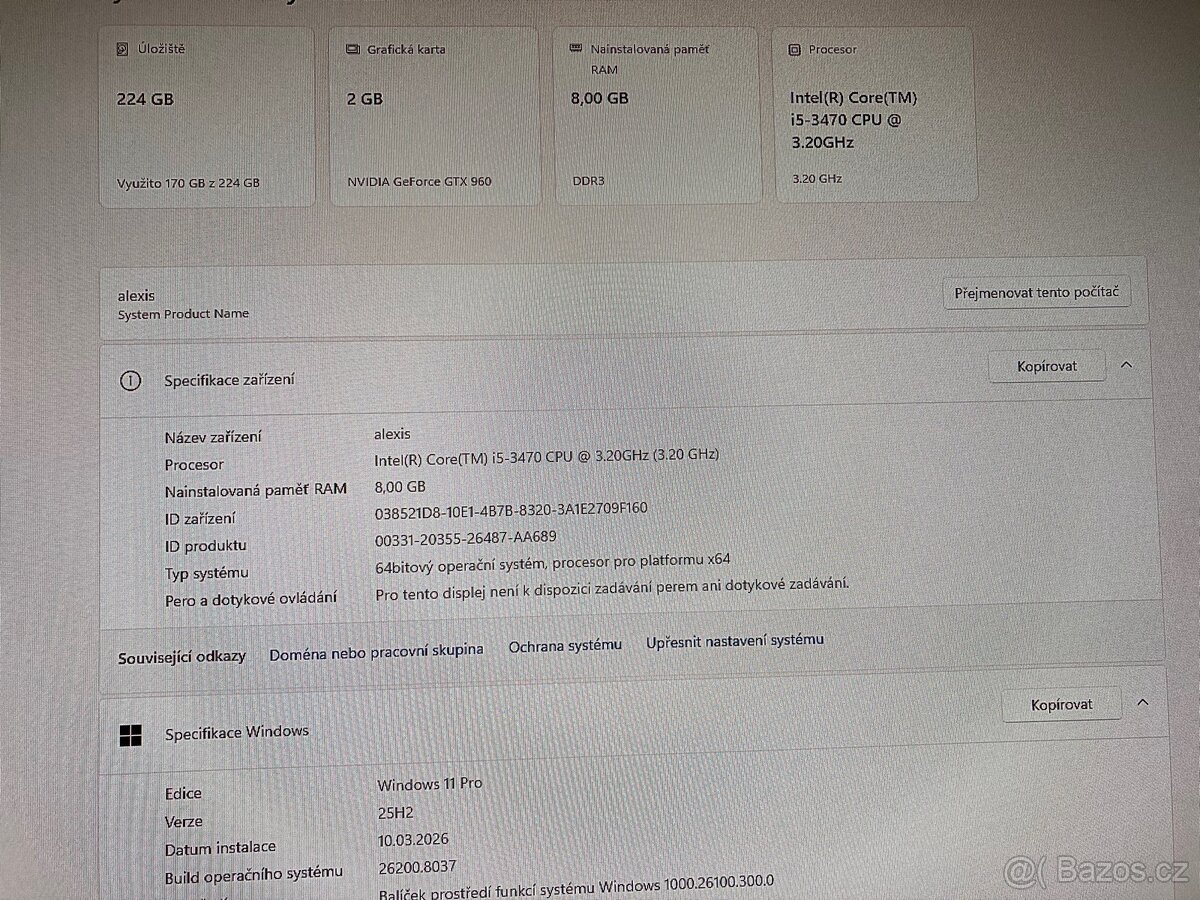This screenshot has width=1200, height=900.
Task: Click the Pero a dotykové ovládání label
Action: coord(251,599)
